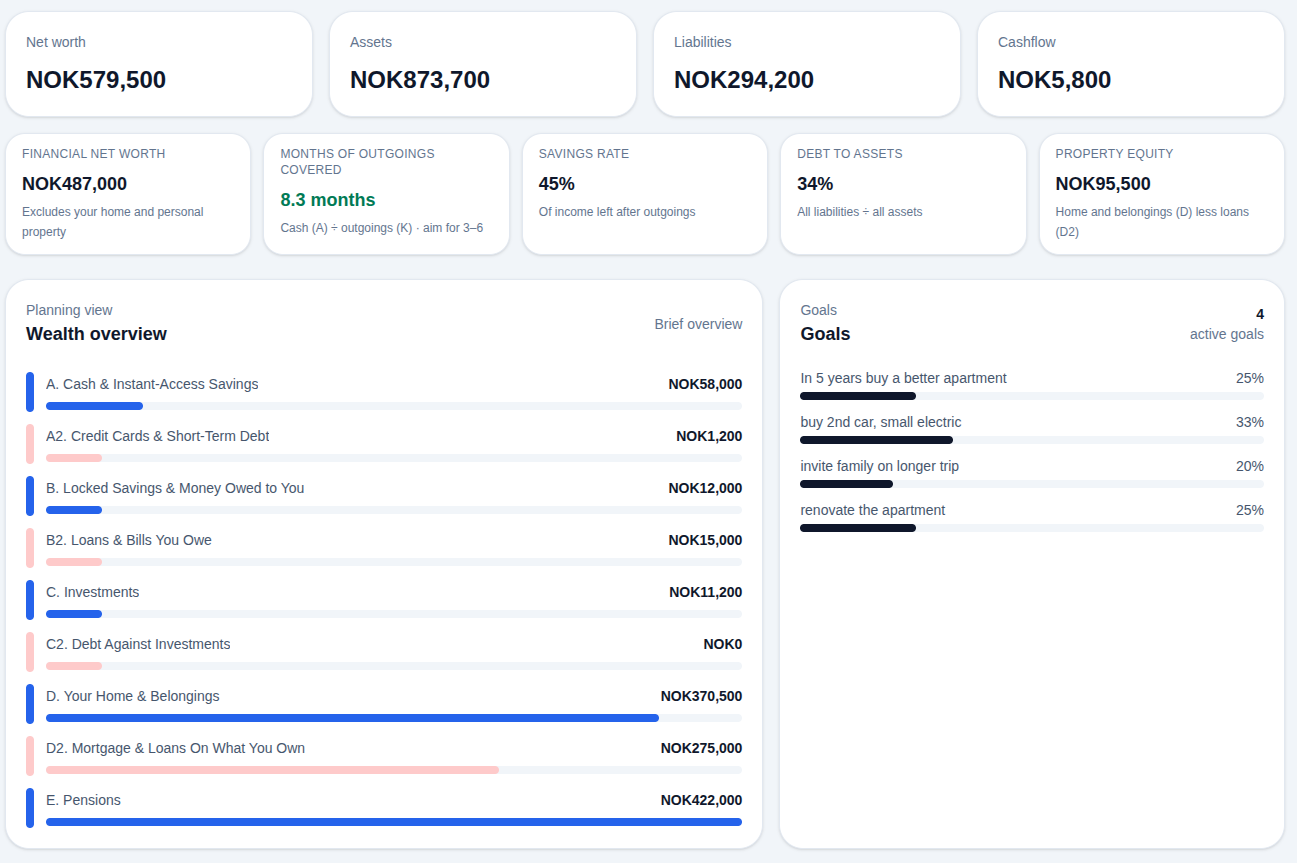
Task: Select the active goals counter label
Action: pos(1227,334)
